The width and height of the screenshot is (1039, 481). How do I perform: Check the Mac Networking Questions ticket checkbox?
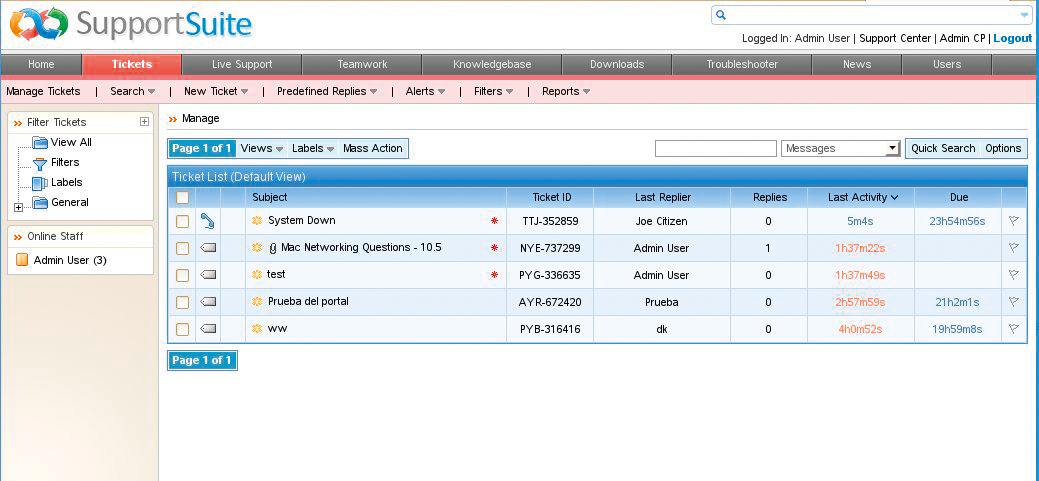pyautogui.click(x=182, y=248)
